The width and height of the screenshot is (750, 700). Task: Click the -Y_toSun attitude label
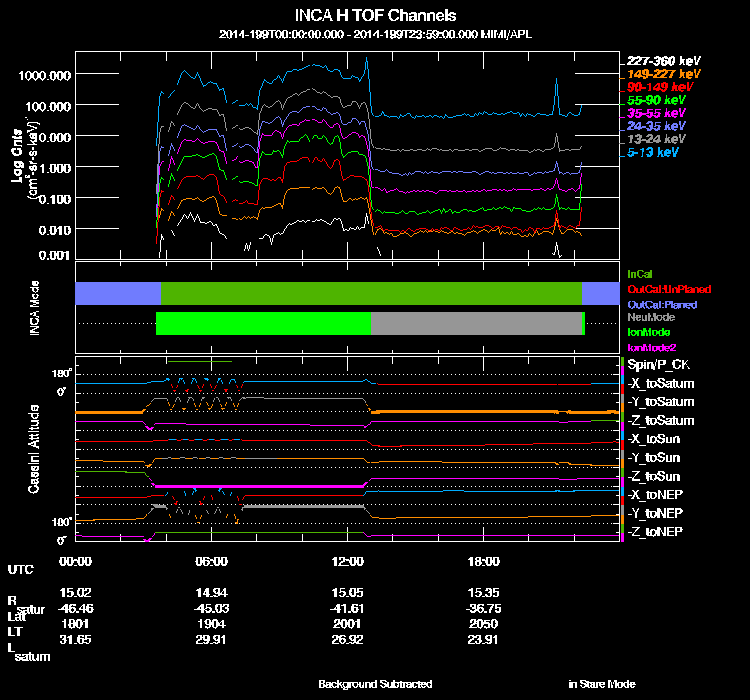pos(653,457)
